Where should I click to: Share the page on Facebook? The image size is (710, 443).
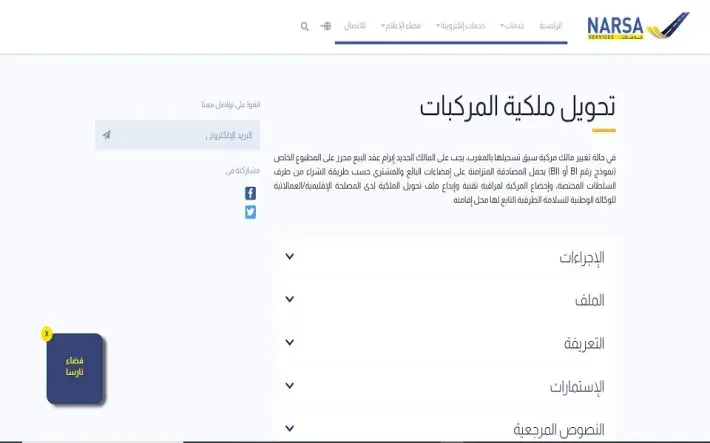[250, 193]
